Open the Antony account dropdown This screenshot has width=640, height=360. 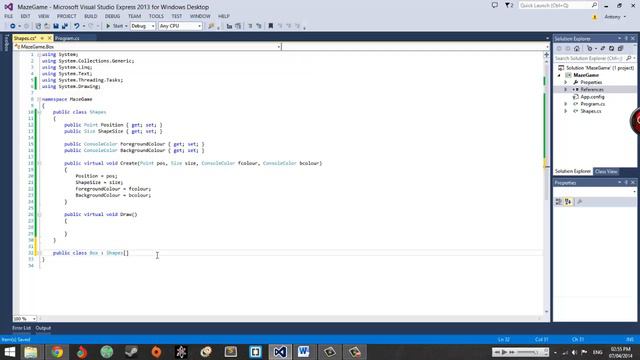pyautogui.click(x=615, y=17)
